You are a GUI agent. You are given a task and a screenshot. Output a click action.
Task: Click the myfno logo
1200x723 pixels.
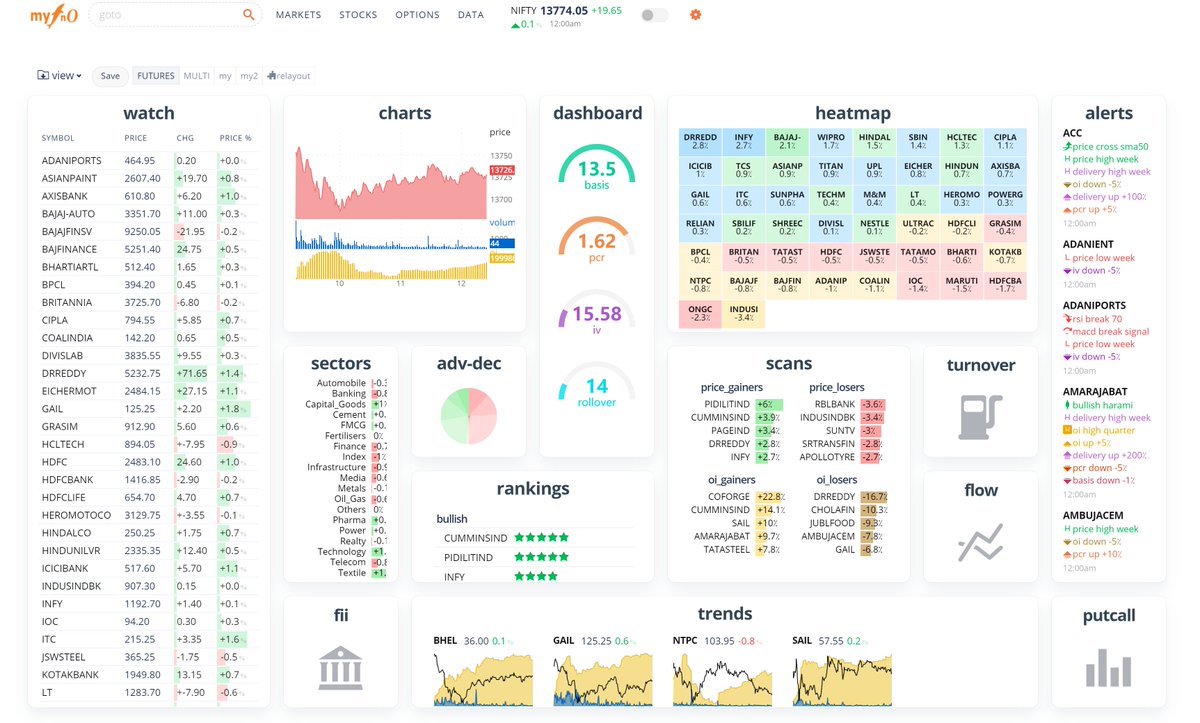55,15
